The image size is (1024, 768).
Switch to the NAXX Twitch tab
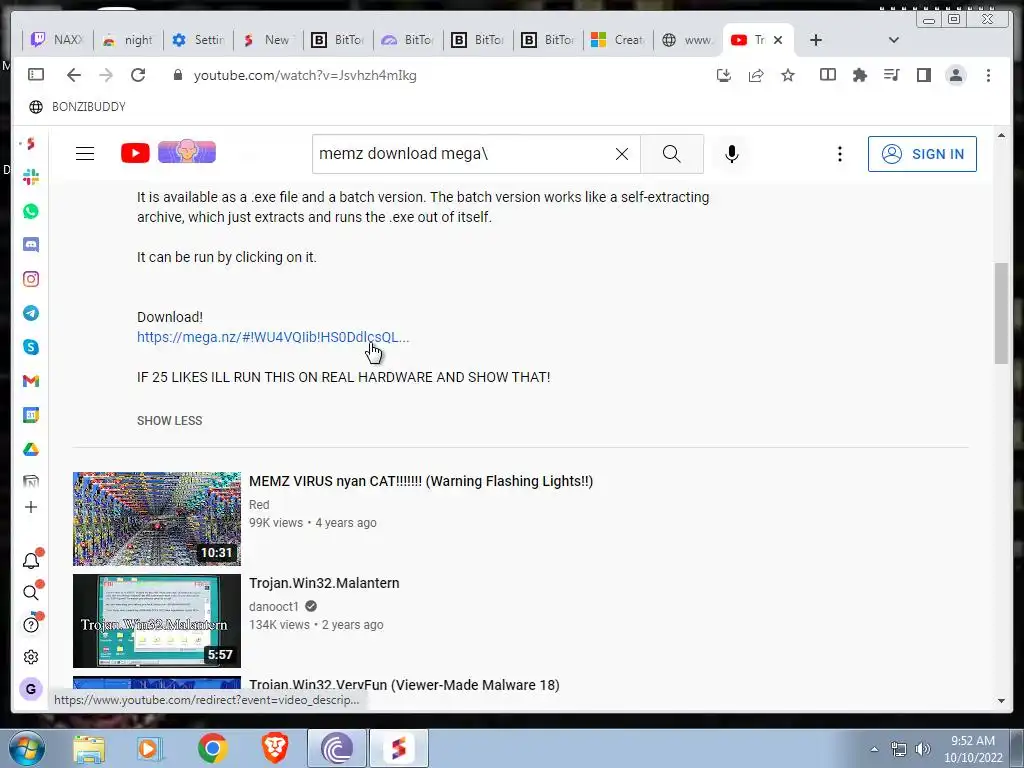click(58, 40)
